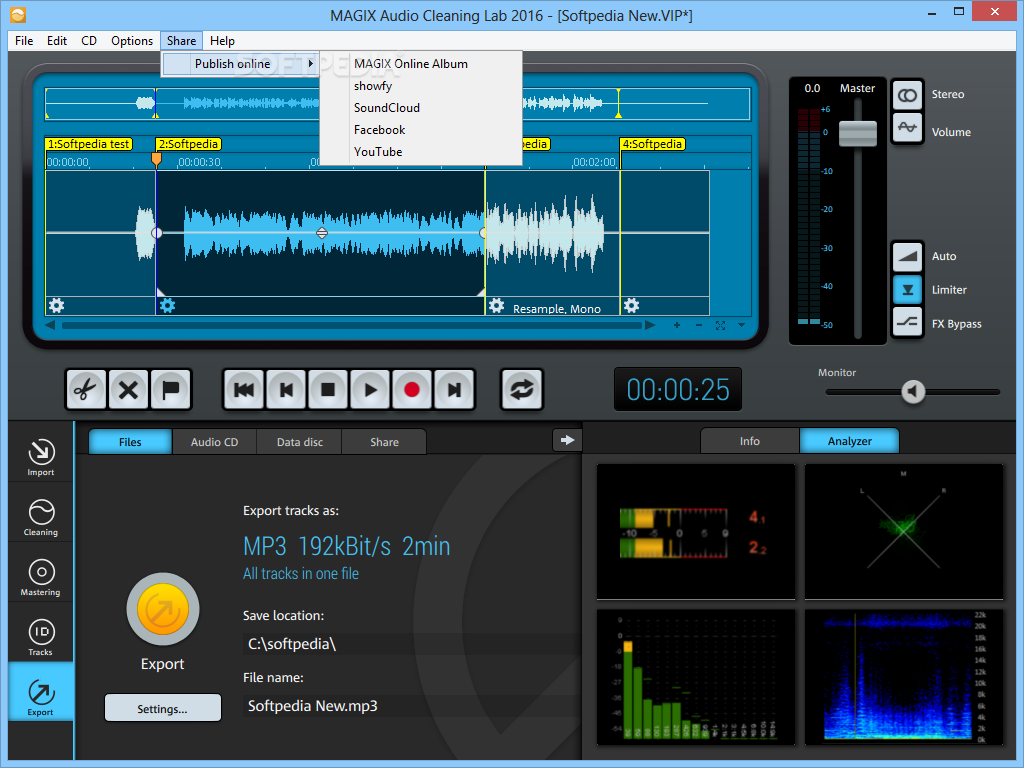Viewport: 1024px width, 768px height.
Task: Click the Monitor volume slider knob
Action: click(913, 392)
